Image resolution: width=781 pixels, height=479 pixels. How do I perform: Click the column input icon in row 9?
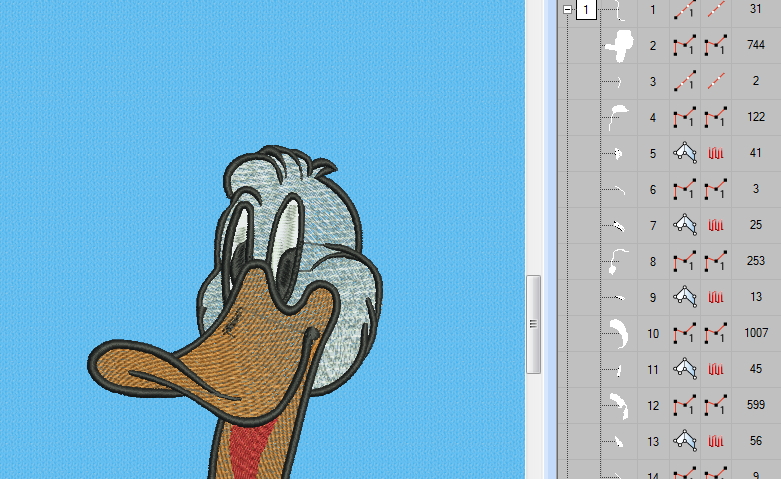click(685, 297)
